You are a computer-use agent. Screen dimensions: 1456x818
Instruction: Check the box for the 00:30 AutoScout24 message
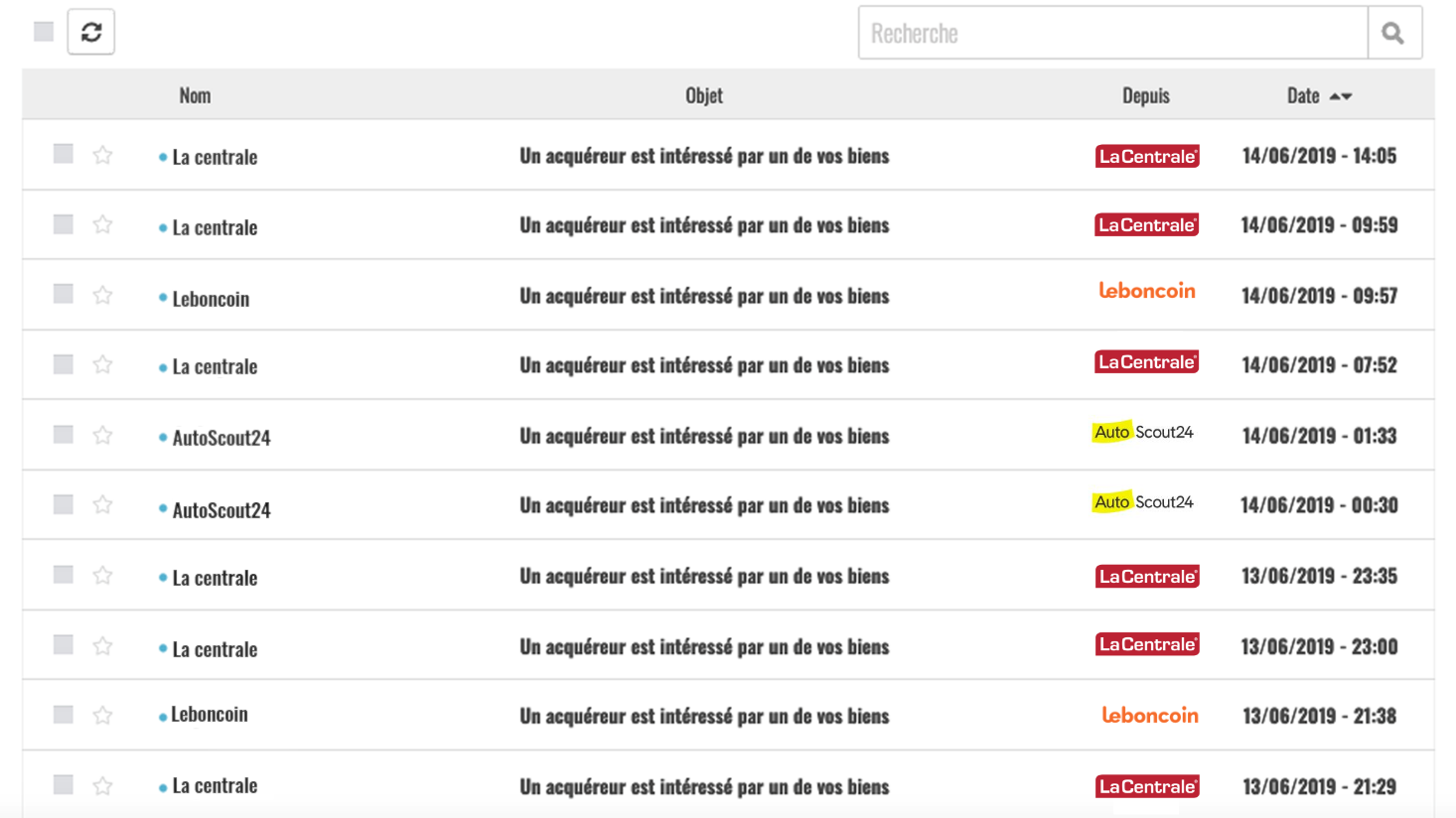click(64, 504)
